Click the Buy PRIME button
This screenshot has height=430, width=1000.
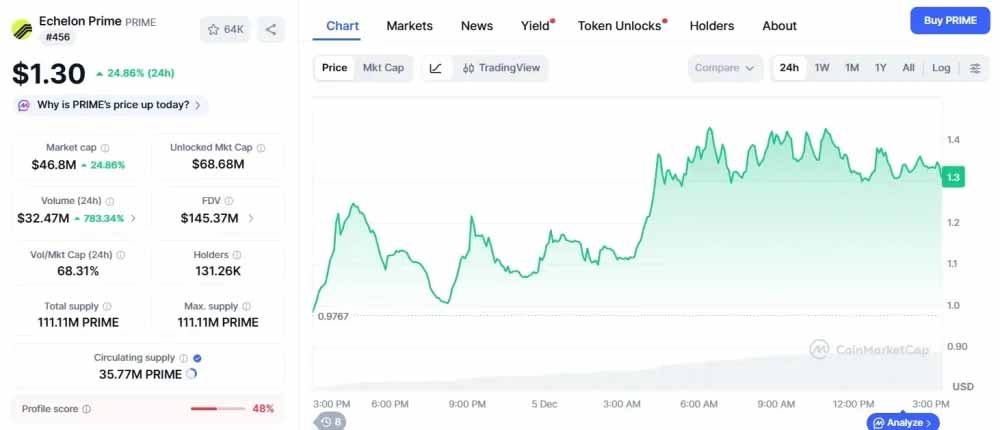point(949,21)
